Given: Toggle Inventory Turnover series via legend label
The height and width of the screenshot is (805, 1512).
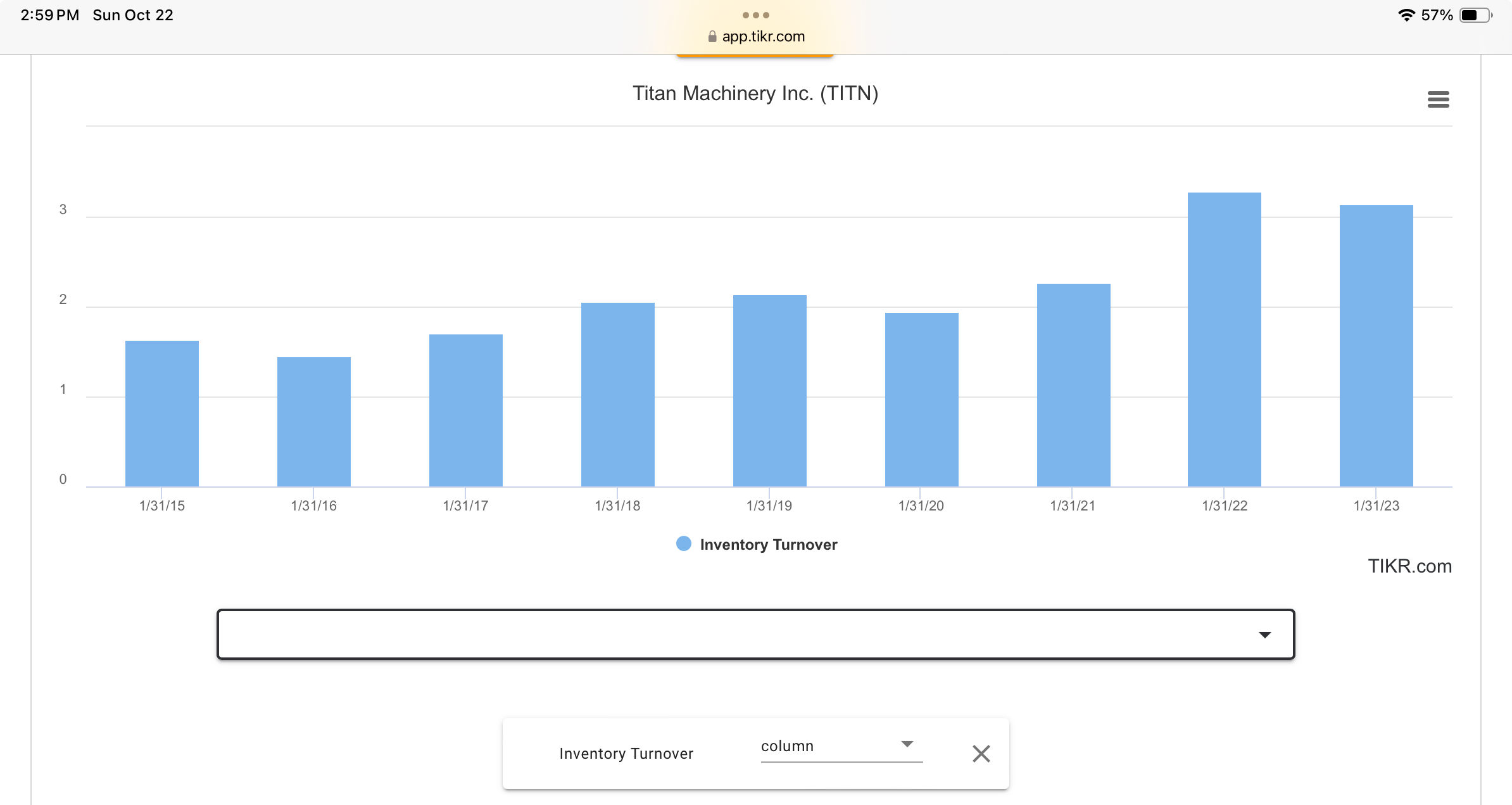Looking at the screenshot, I should [x=768, y=545].
